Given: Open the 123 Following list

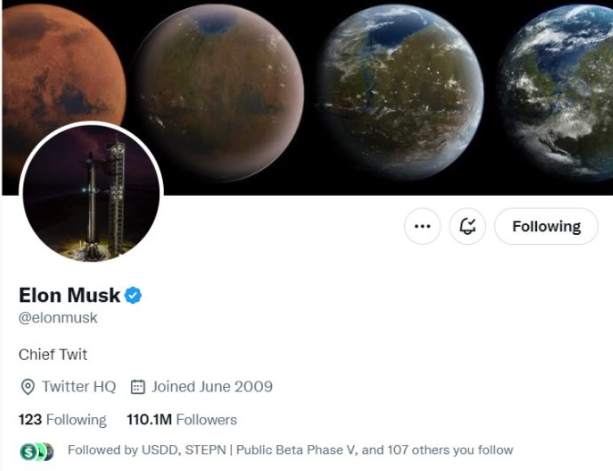Looking at the screenshot, I should pyautogui.click(x=63, y=419).
